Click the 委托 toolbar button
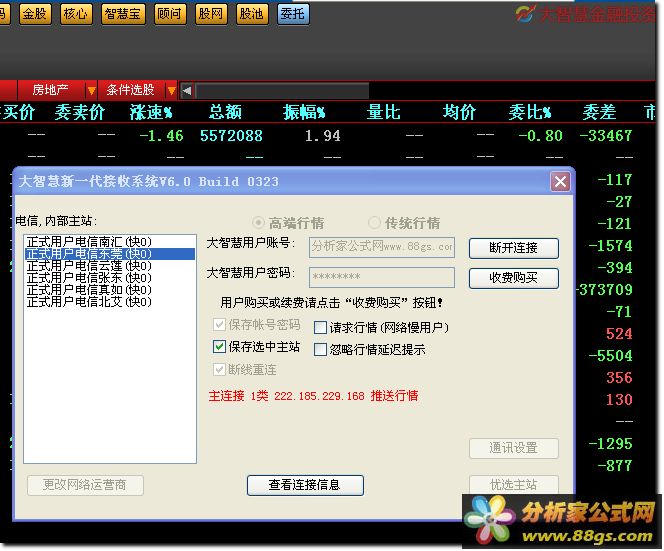 coord(293,14)
